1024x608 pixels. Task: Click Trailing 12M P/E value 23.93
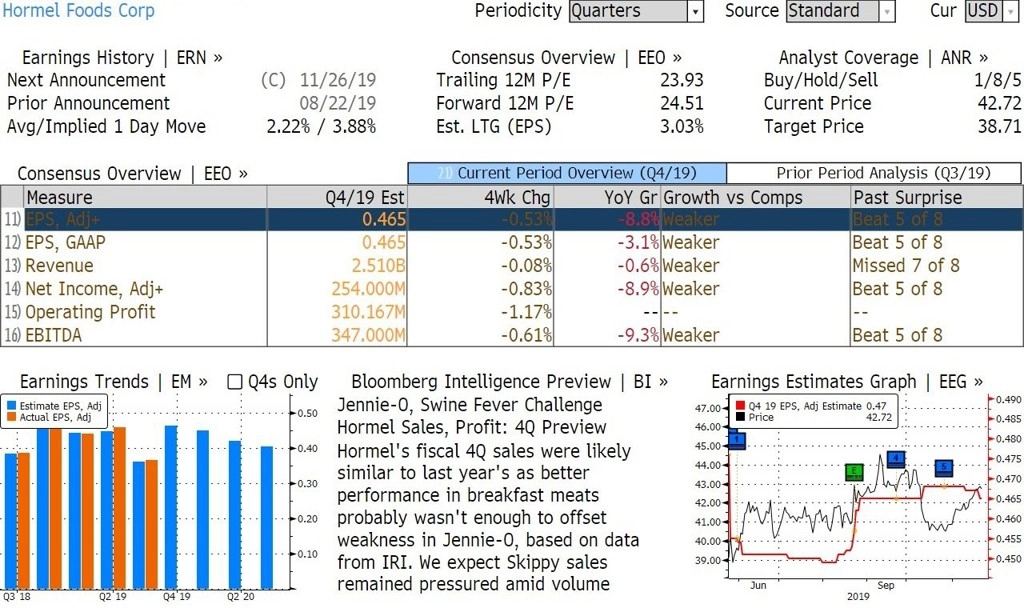[682, 80]
